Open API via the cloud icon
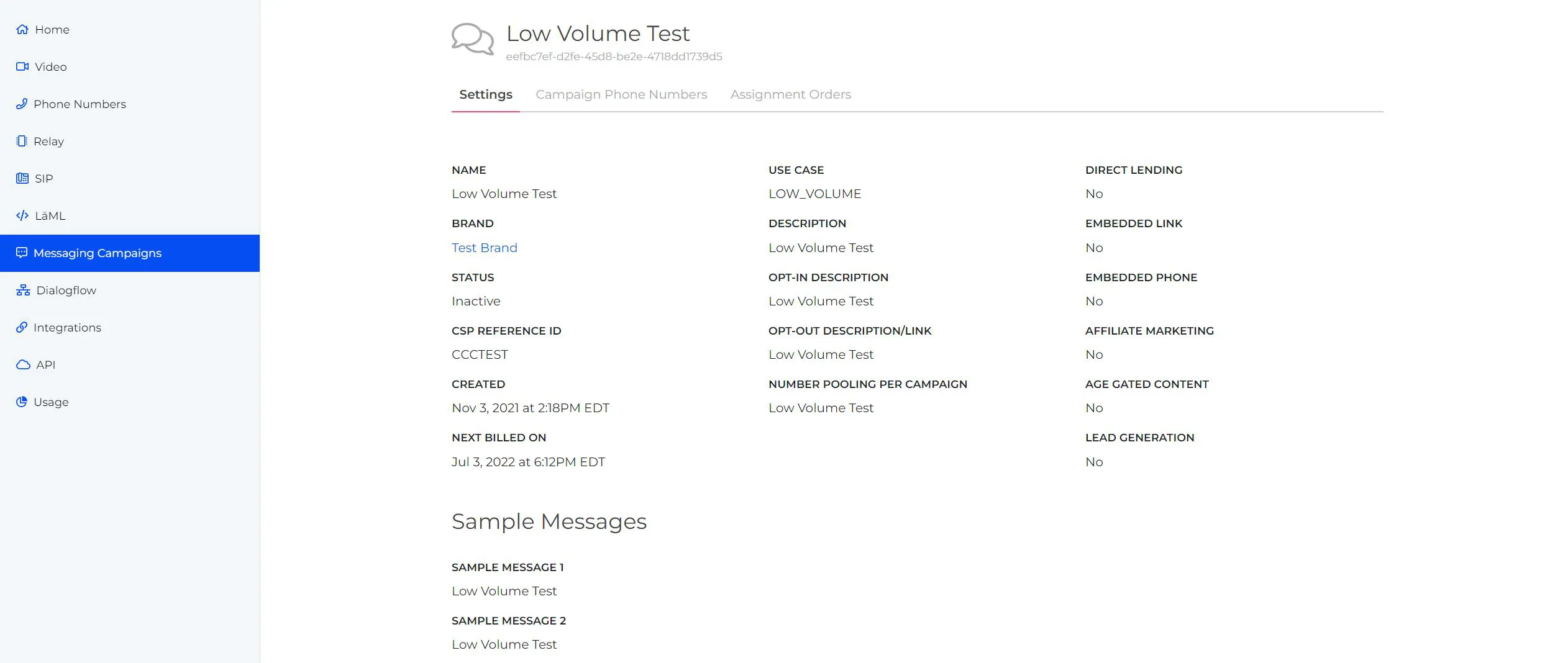This screenshot has width=1568, height=663. (x=22, y=364)
